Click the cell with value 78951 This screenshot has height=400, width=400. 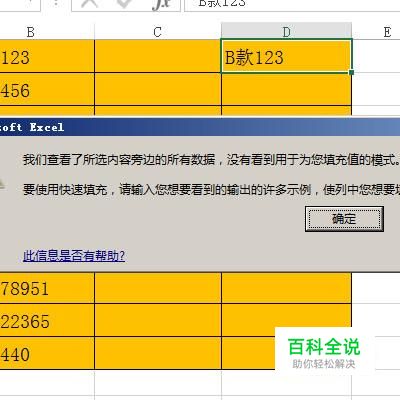point(47,288)
